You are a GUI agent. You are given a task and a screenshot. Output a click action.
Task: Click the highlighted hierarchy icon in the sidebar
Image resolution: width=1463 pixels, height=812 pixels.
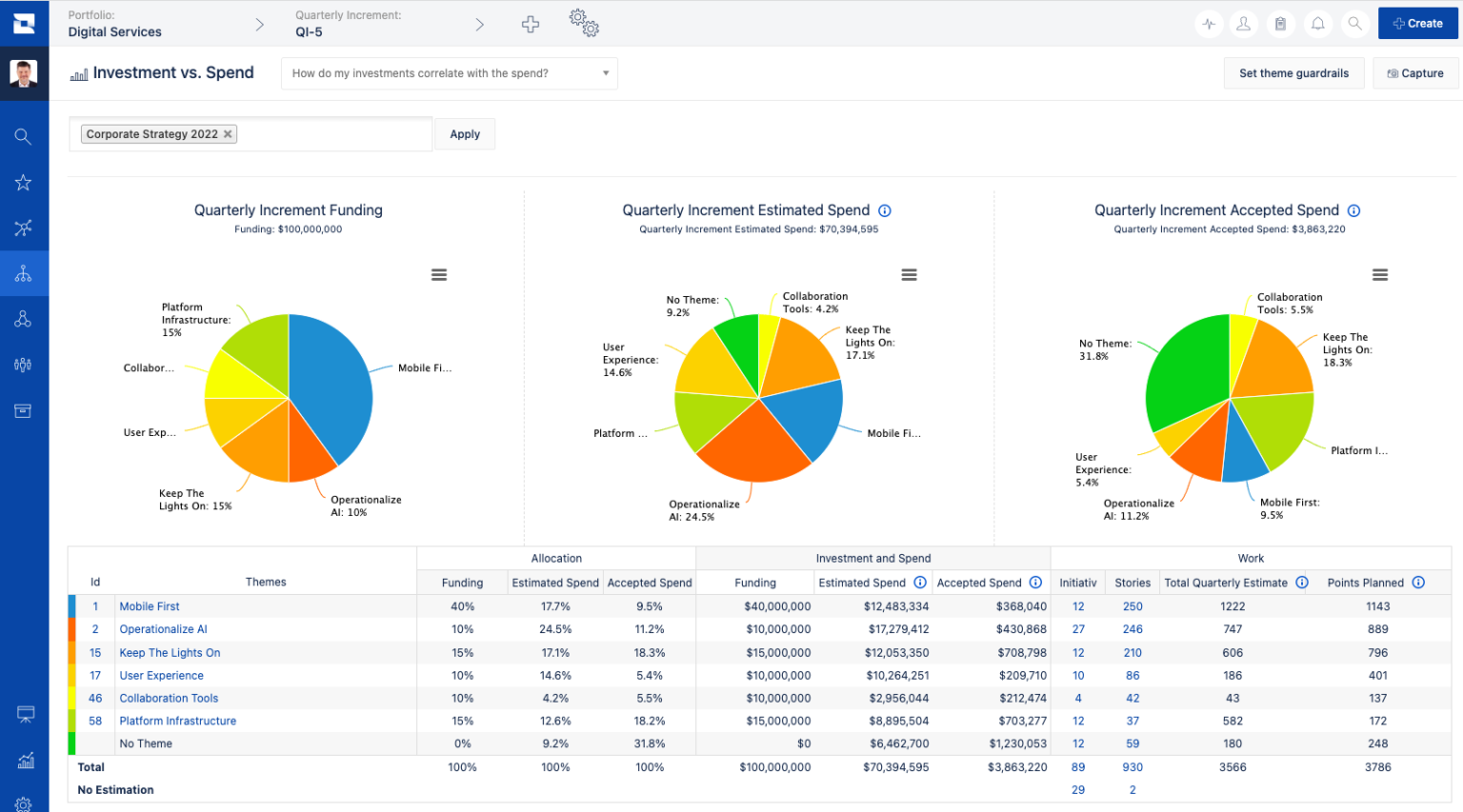click(x=25, y=273)
